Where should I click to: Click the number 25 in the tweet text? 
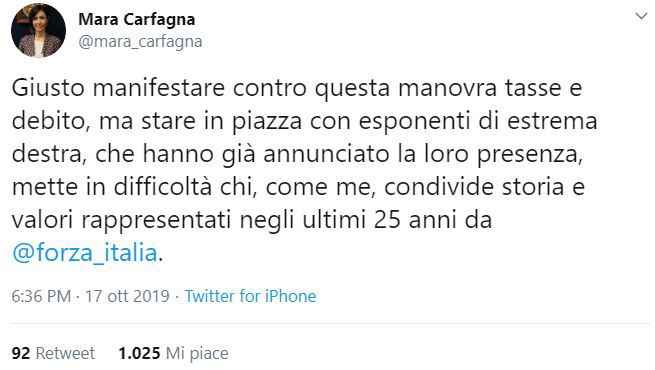[387, 220]
